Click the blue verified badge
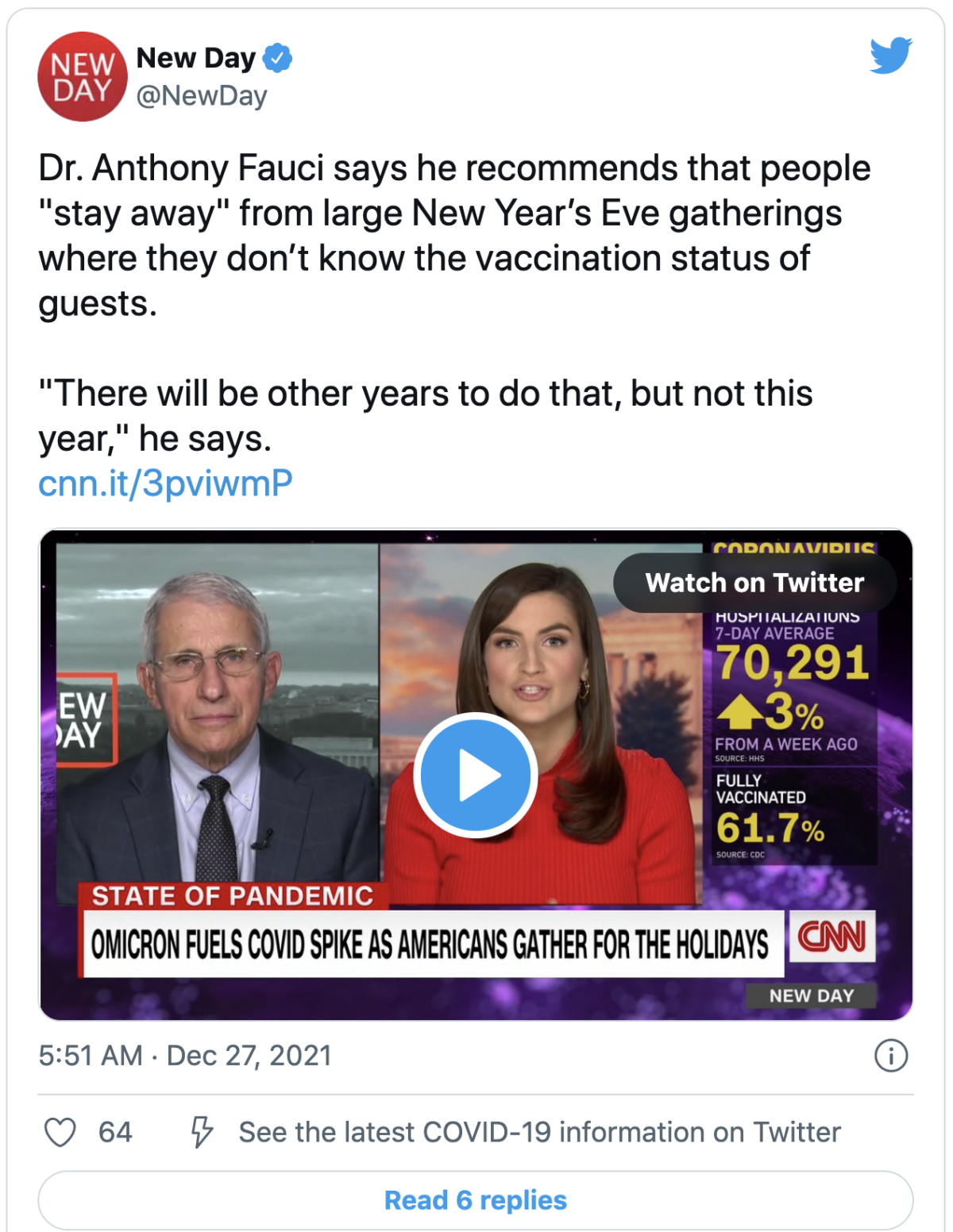Viewport: 953px width, 1232px height. (x=277, y=58)
